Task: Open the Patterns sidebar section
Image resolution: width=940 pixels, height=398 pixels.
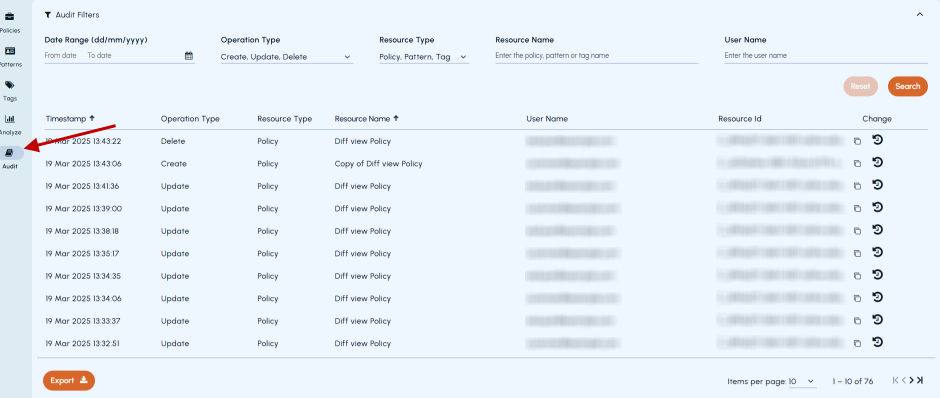Action: point(10,56)
